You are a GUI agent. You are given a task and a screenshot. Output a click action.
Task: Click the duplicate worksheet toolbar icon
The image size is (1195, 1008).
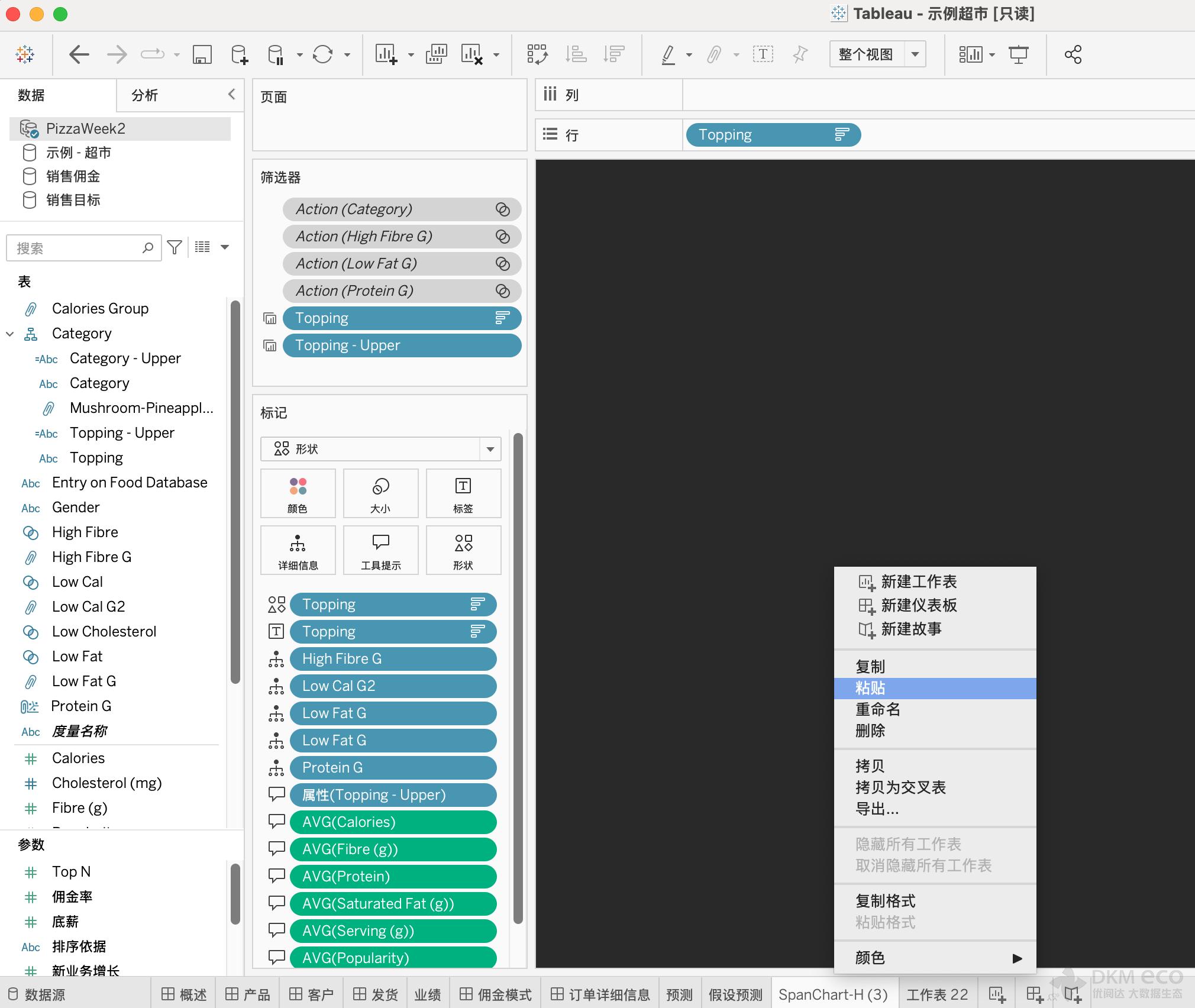436,54
